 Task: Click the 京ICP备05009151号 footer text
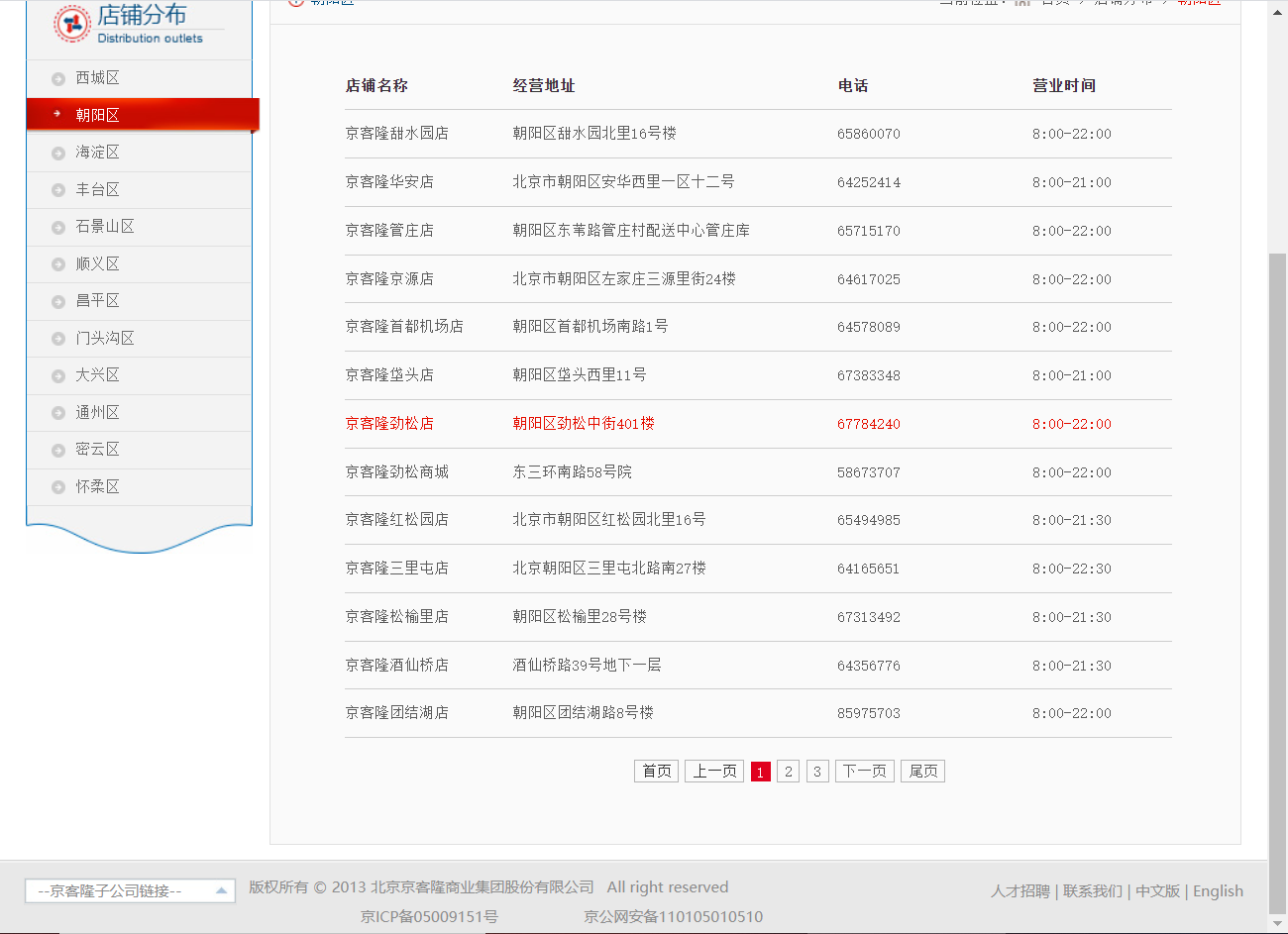(429, 917)
